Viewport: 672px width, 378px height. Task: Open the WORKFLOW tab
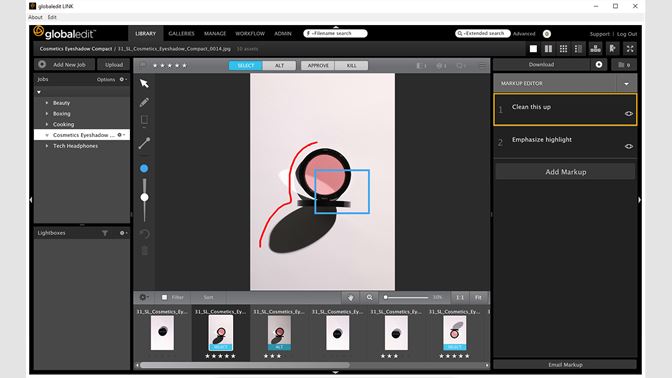[x=250, y=33]
